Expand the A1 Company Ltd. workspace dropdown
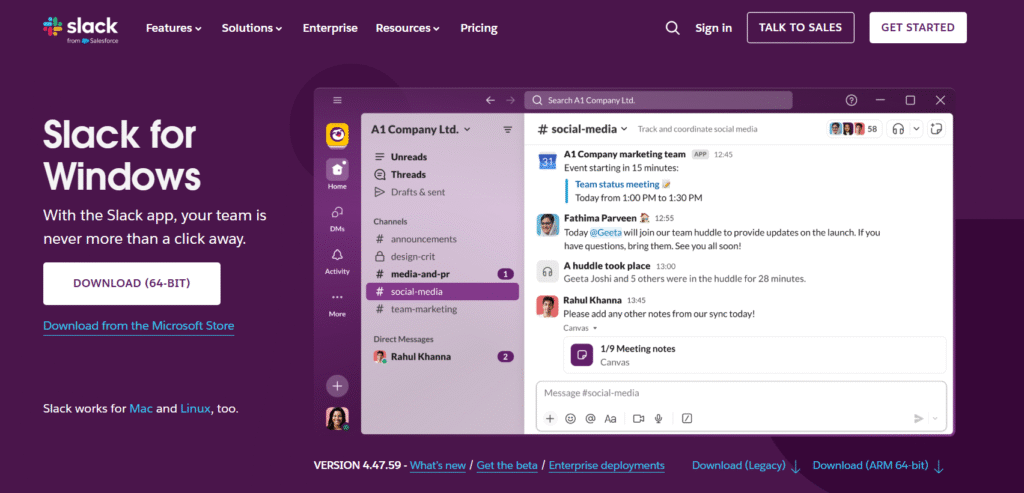The width and height of the screenshot is (1024, 493). click(421, 130)
